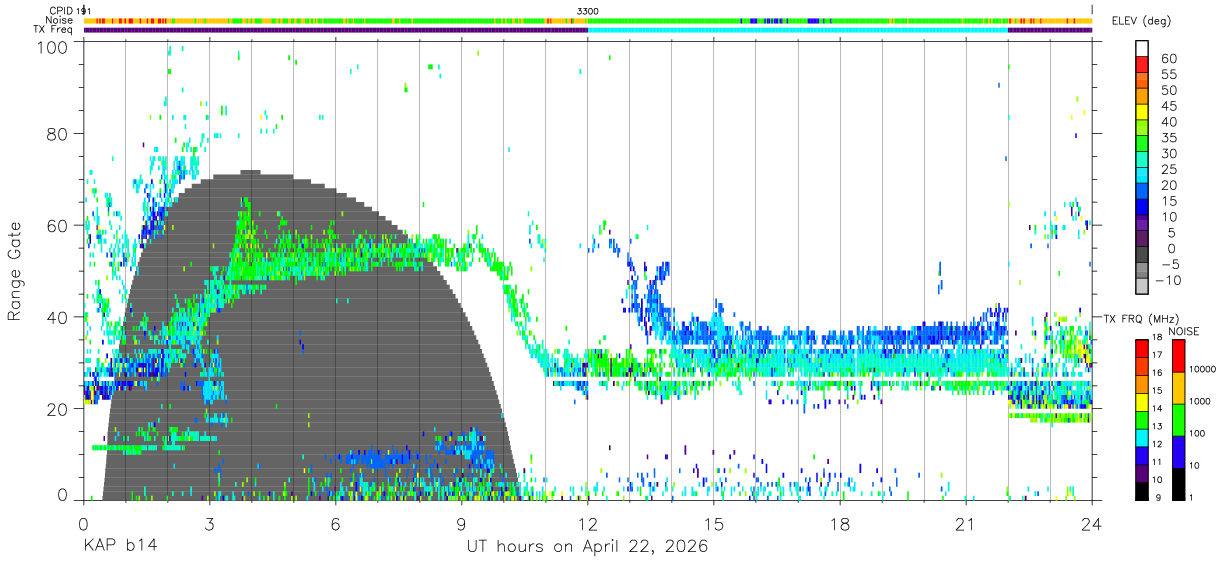Click the 80 tick label on the Range Gate axis
Image resolution: width=1228 pixels, height=567 pixels.
tap(58, 134)
